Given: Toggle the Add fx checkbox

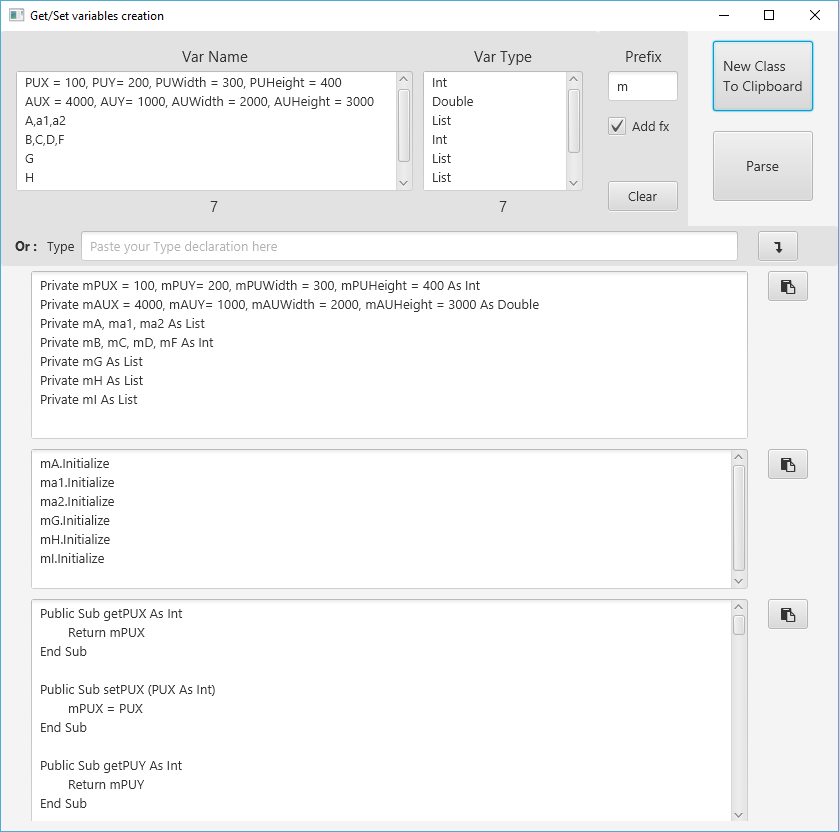Looking at the screenshot, I should click(617, 126).
